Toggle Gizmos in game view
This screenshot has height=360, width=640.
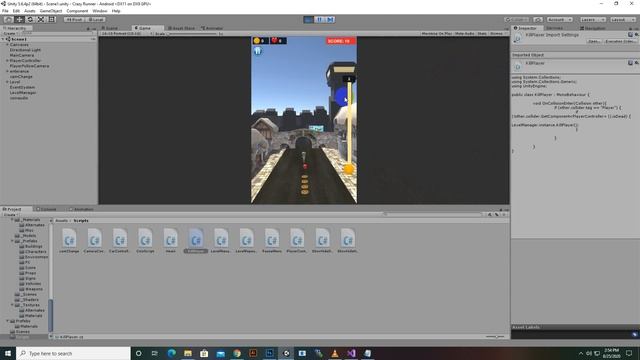click(x=497, y=33)
